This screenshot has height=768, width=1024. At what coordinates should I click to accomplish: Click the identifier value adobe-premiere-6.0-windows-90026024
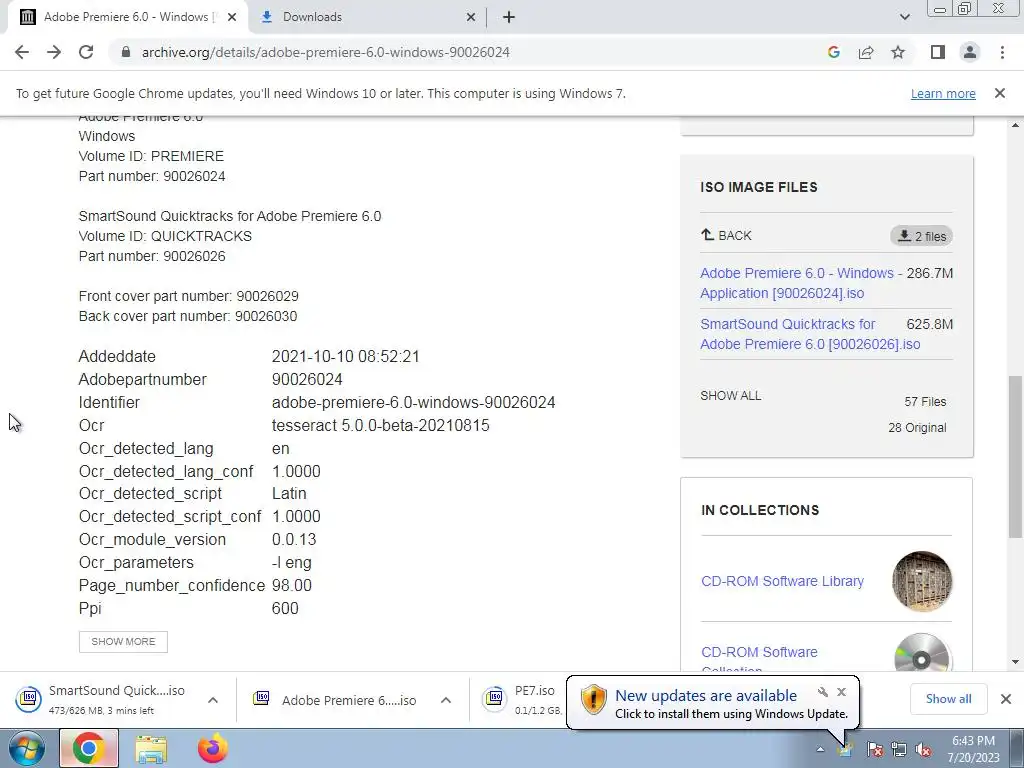point(413,402)
